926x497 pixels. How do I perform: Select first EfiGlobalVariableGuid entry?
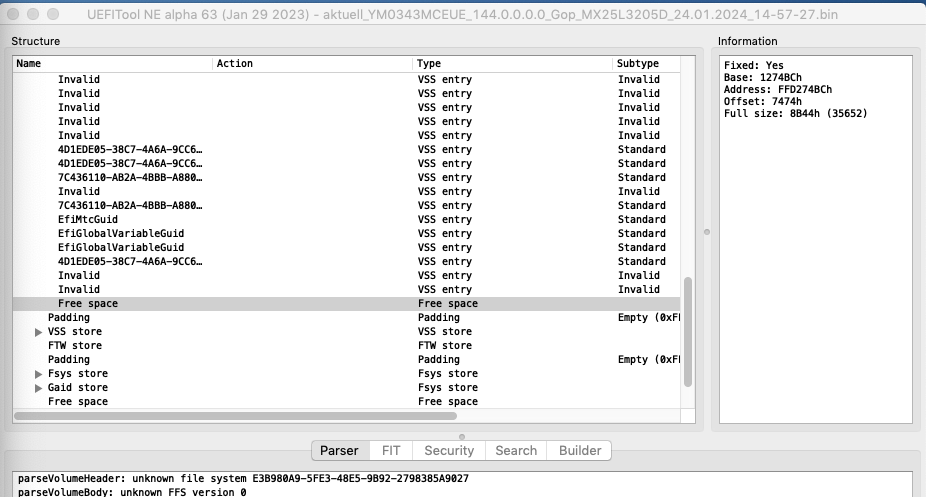pos(347,234)
